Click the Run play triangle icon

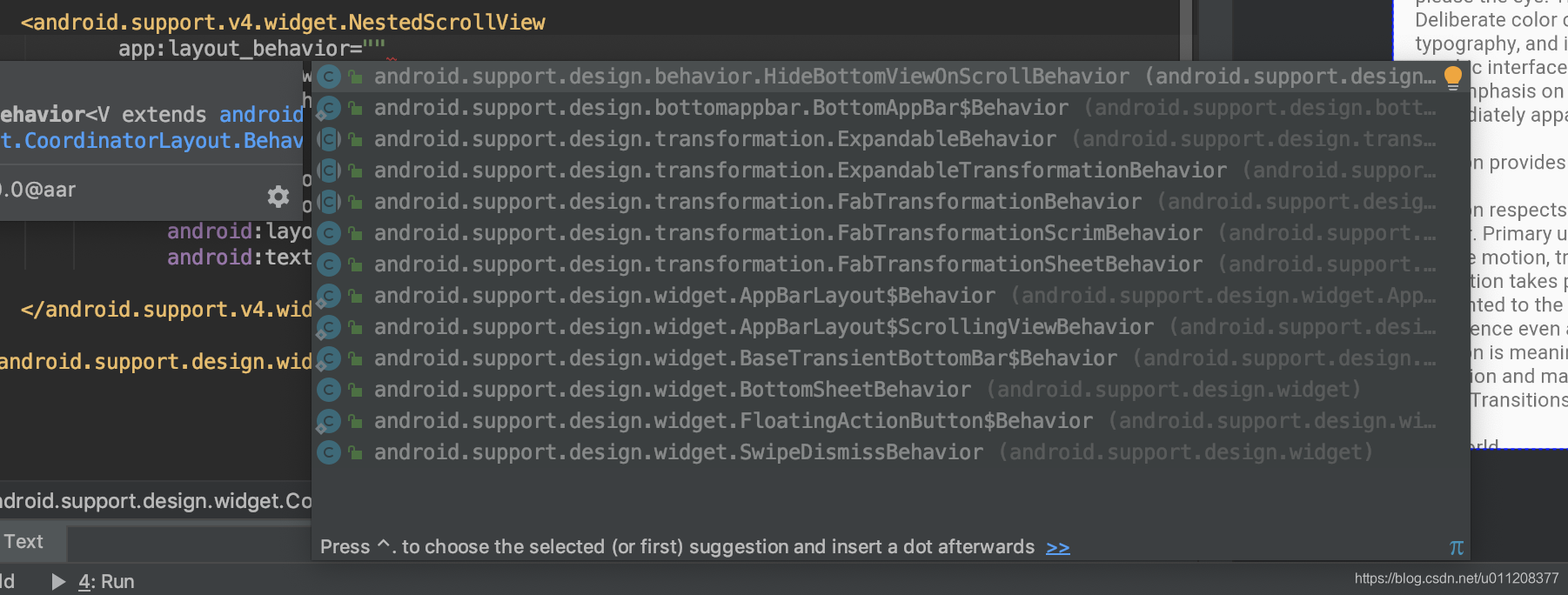[x=58, y=581]
